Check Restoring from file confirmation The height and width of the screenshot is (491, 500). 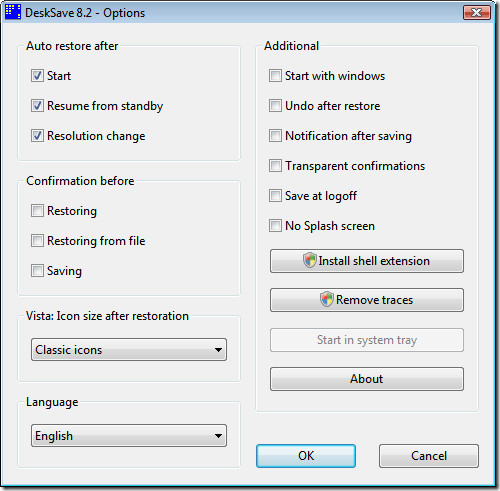point(37,241)
